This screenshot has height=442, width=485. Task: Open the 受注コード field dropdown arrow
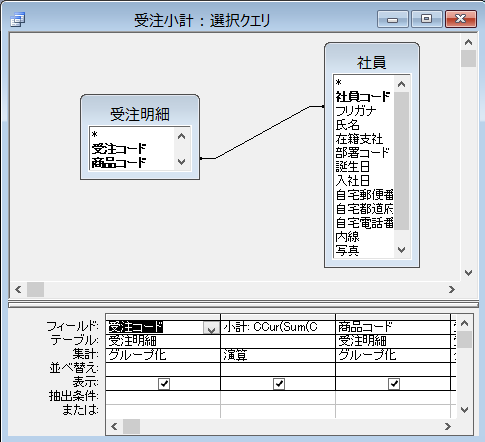point(211,328)
